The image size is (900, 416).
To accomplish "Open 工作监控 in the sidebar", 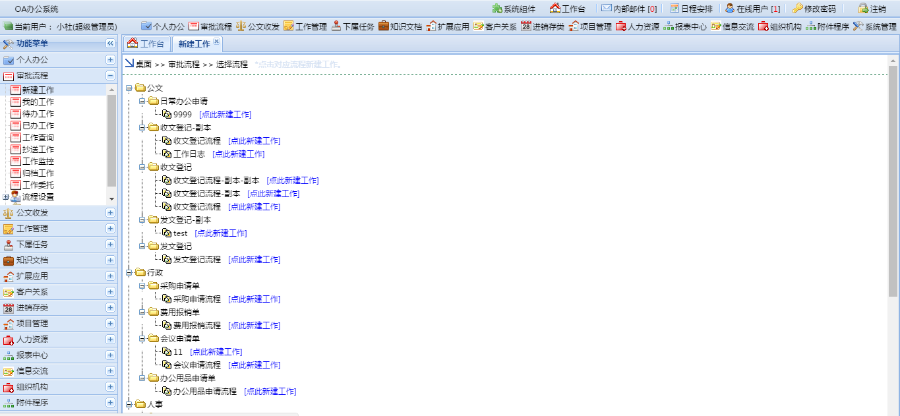I will point(38,161).
